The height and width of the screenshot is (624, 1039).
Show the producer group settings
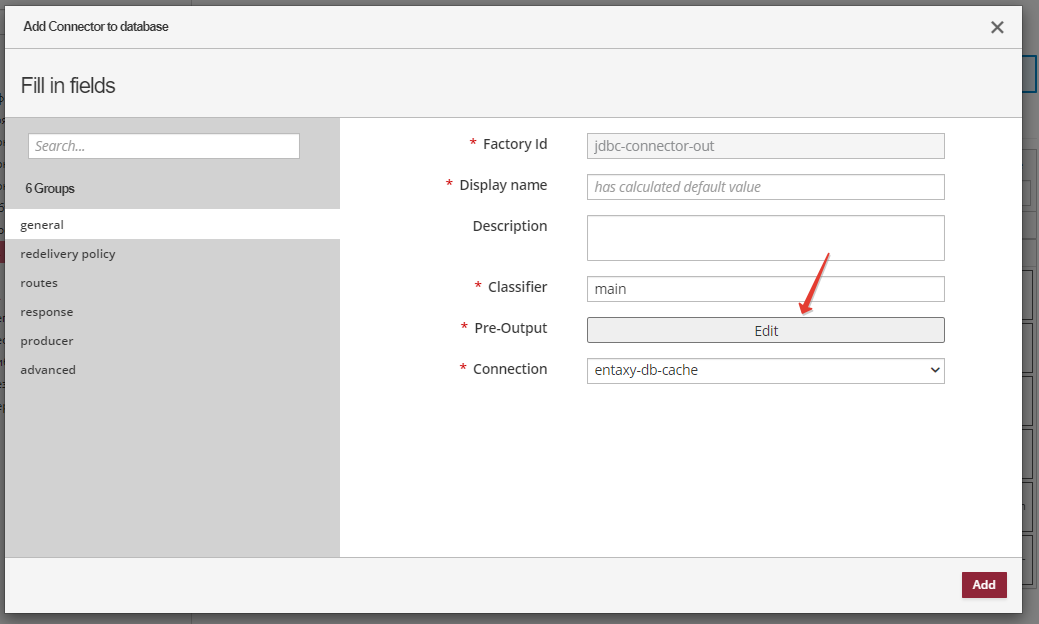47,341
